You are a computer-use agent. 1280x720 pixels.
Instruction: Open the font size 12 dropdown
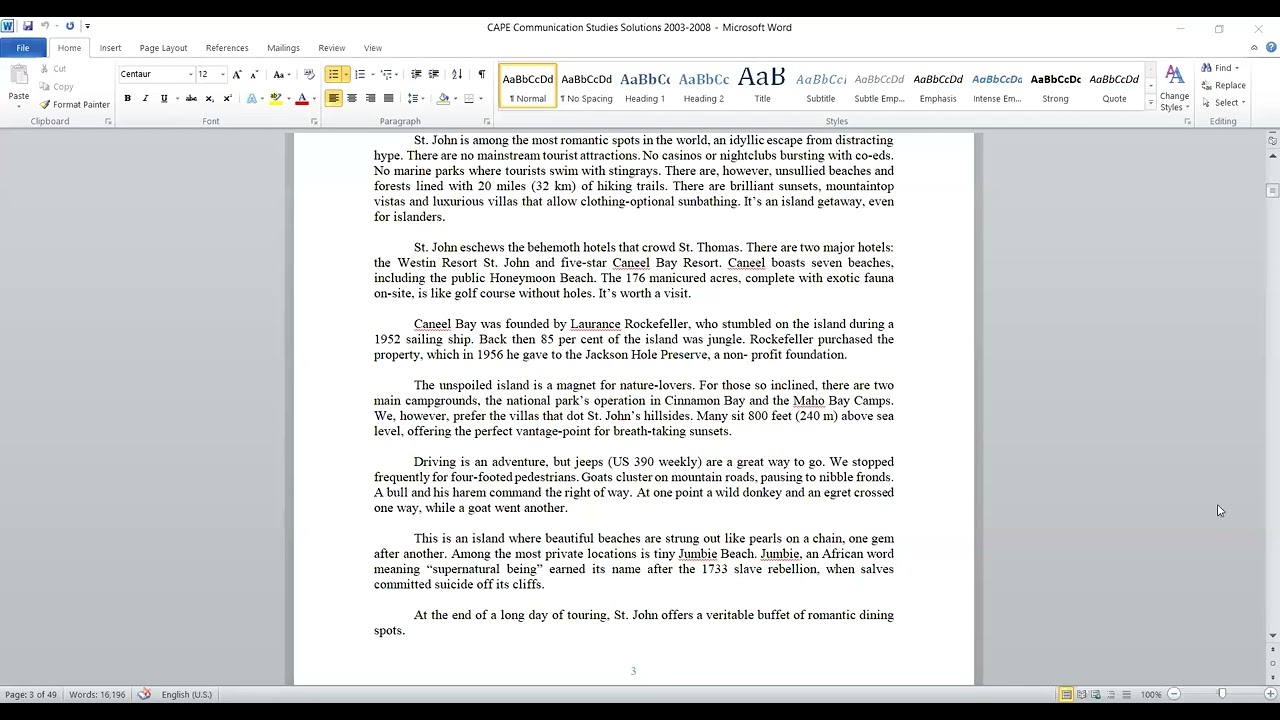[x=222, y=74]
